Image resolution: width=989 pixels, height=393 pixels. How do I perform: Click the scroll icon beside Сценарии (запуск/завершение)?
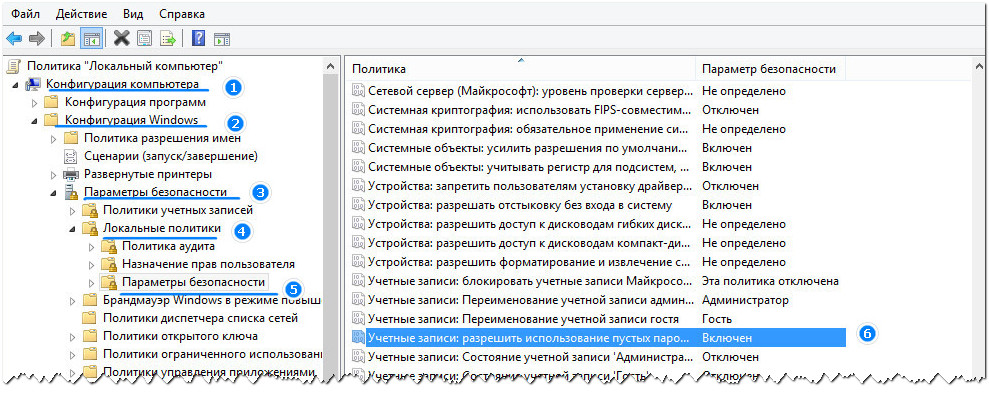click(71, 155)
